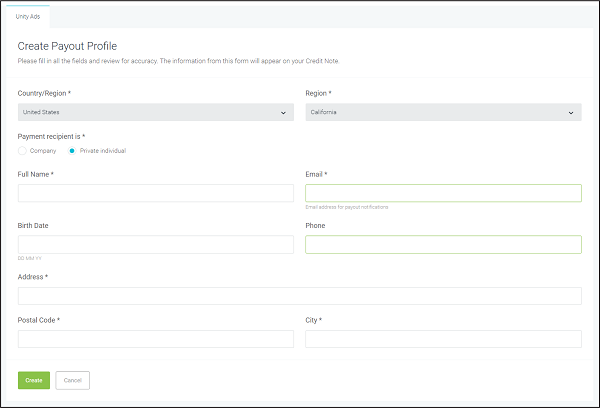Click into the Postal Code field
This screenshot has width=600, height=408.
[155, 339]
